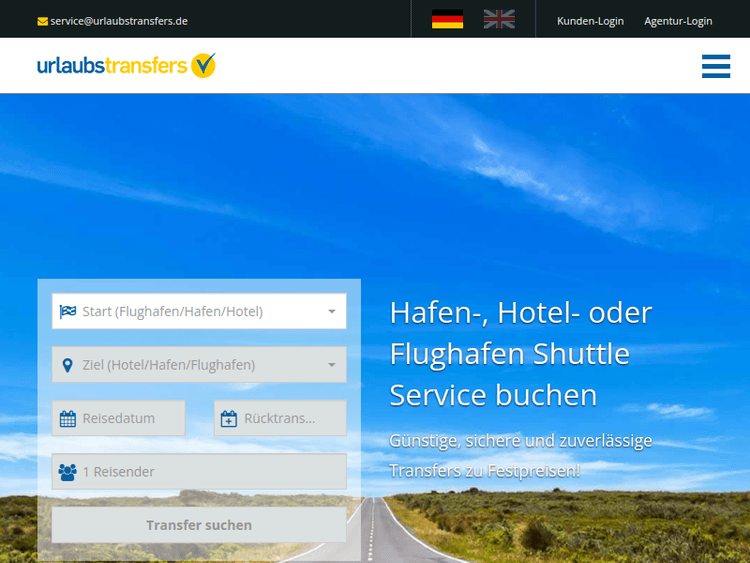This screenshot has height=563, width=750.
Task: Click the location pin icon in Ziel field
Action: pos(67,365)
